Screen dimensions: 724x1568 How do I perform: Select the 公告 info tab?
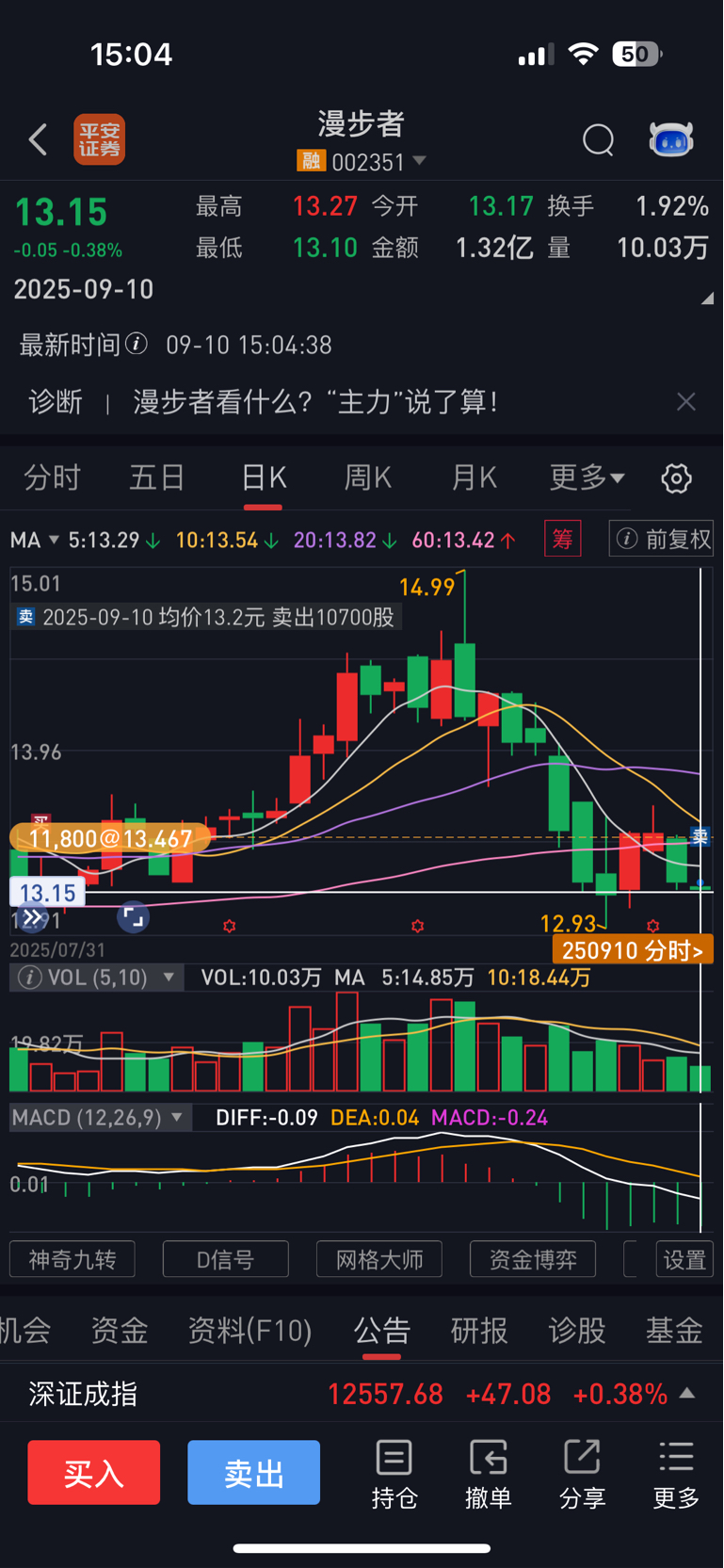[x=382, y=1330]
